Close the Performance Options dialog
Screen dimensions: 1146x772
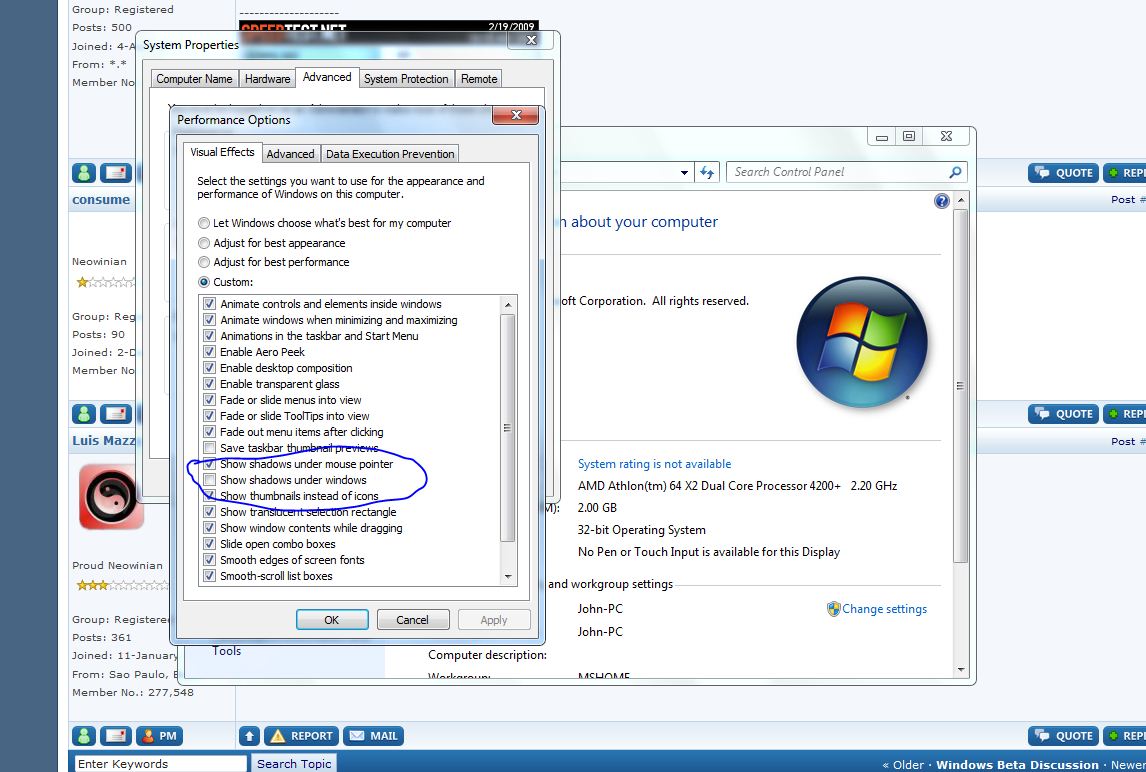pos(516,115)
